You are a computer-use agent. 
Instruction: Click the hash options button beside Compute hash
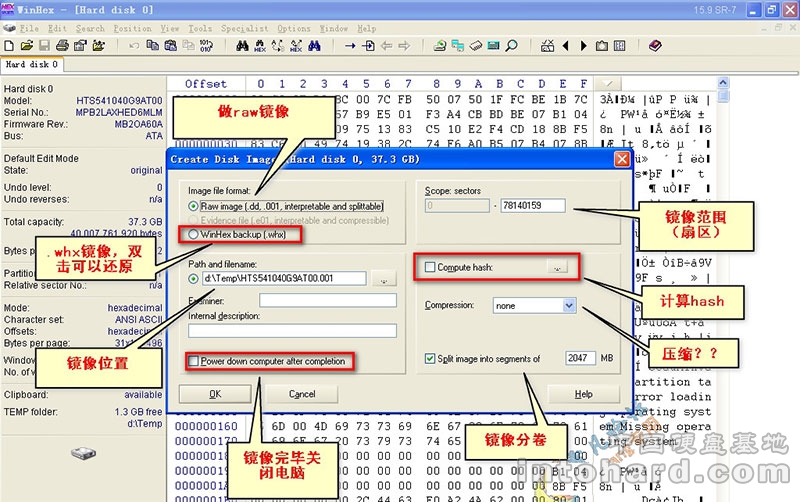click(558, 267)
